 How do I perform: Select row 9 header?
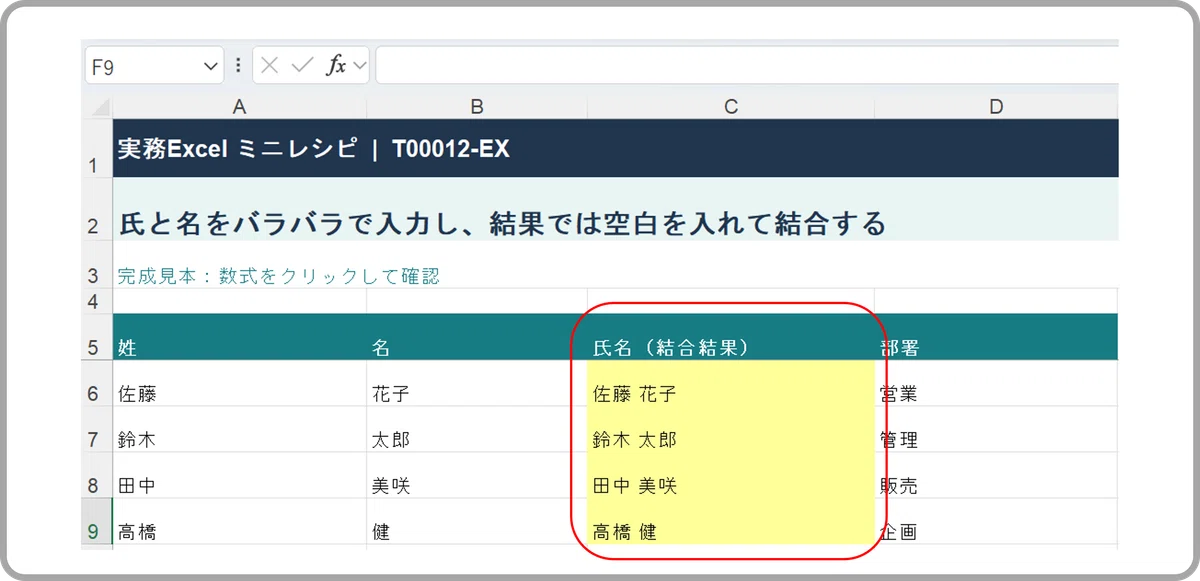click(98, 522)
